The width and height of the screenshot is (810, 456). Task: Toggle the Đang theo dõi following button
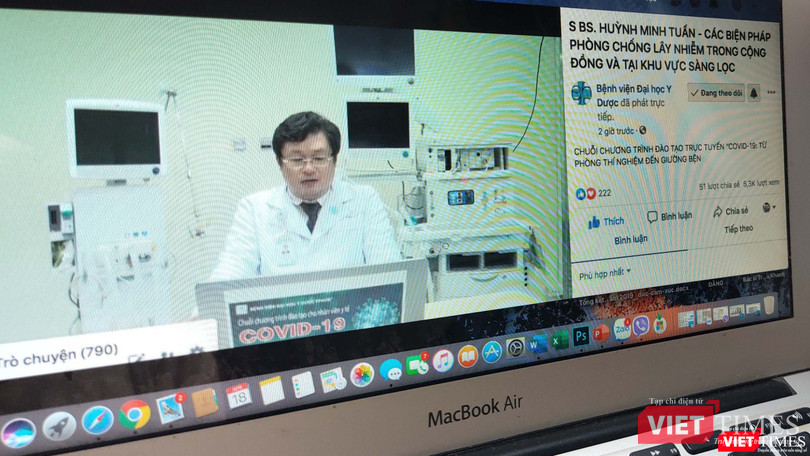coord(715,93)
